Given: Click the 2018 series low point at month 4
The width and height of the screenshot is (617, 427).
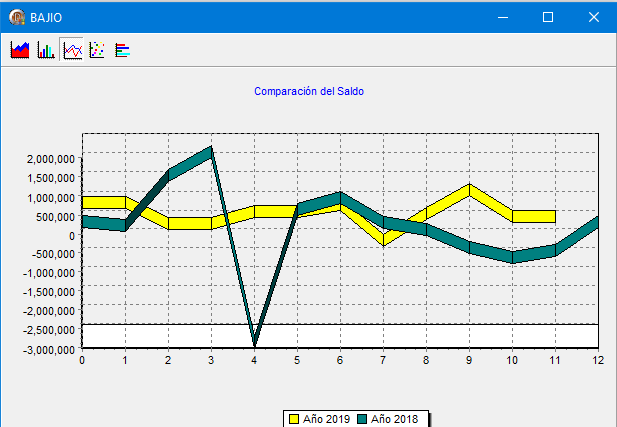Looking at the screenshot, I should click(x=255, y=343).
